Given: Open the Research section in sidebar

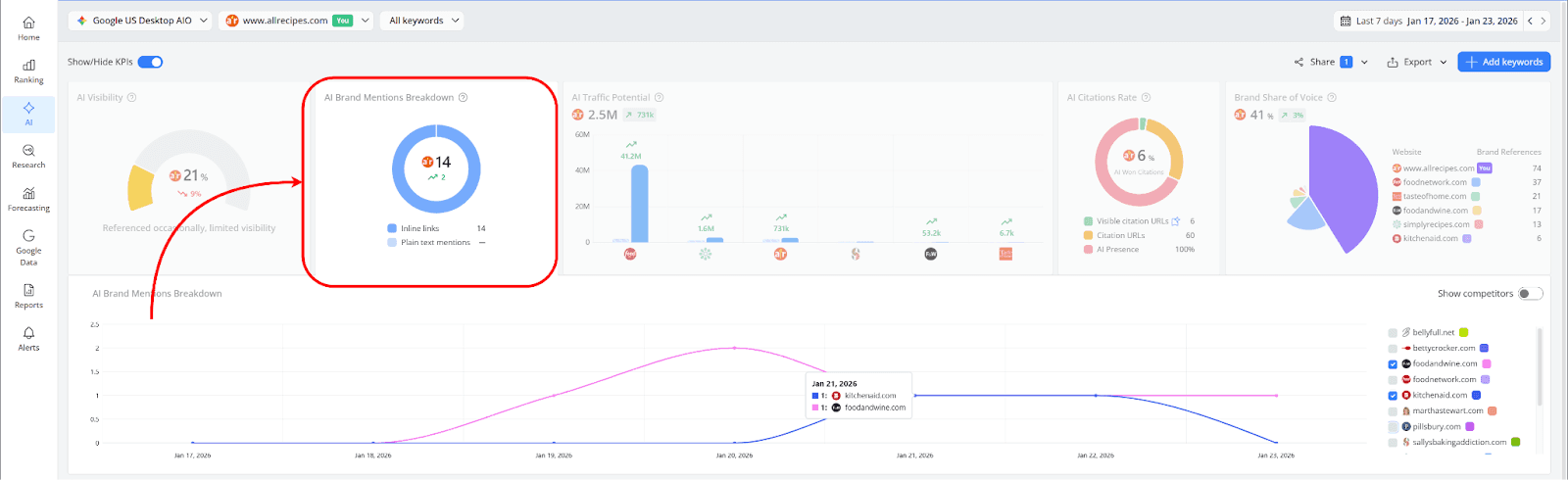Looking at the screenshot, I should (x=28, y=157).
